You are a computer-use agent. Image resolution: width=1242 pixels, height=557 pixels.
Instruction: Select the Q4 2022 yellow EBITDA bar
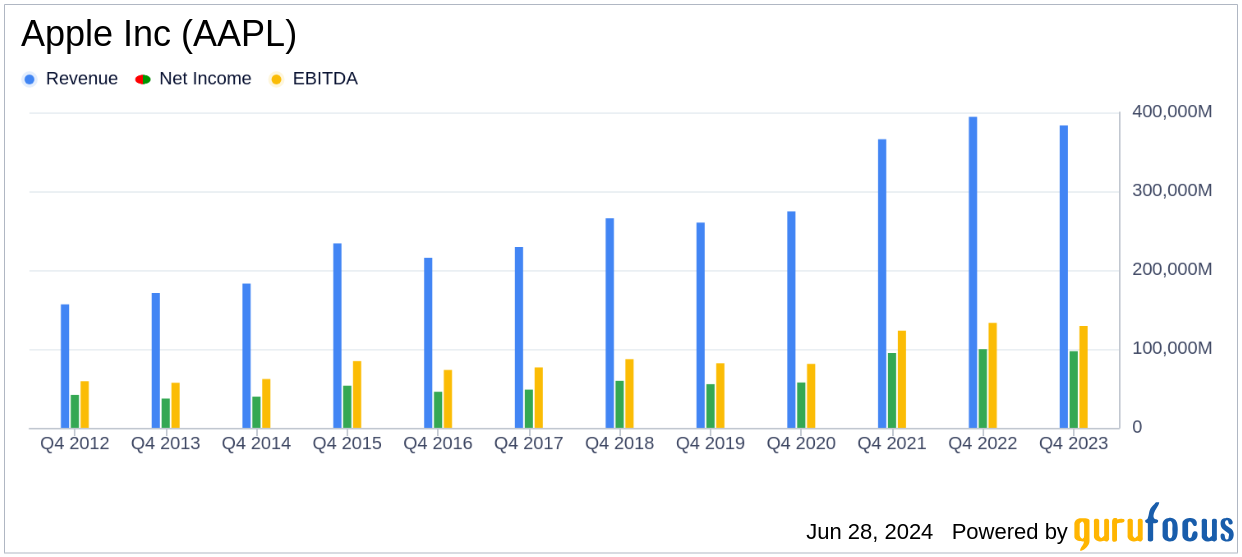pos(993,375)
